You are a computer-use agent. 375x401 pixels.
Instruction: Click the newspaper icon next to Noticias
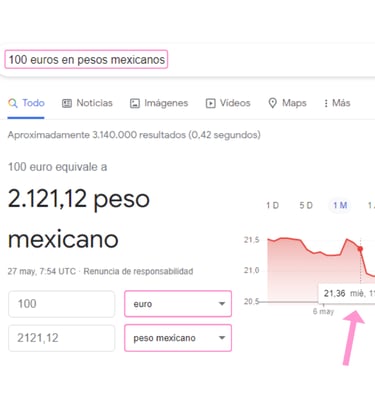[67, 103]
